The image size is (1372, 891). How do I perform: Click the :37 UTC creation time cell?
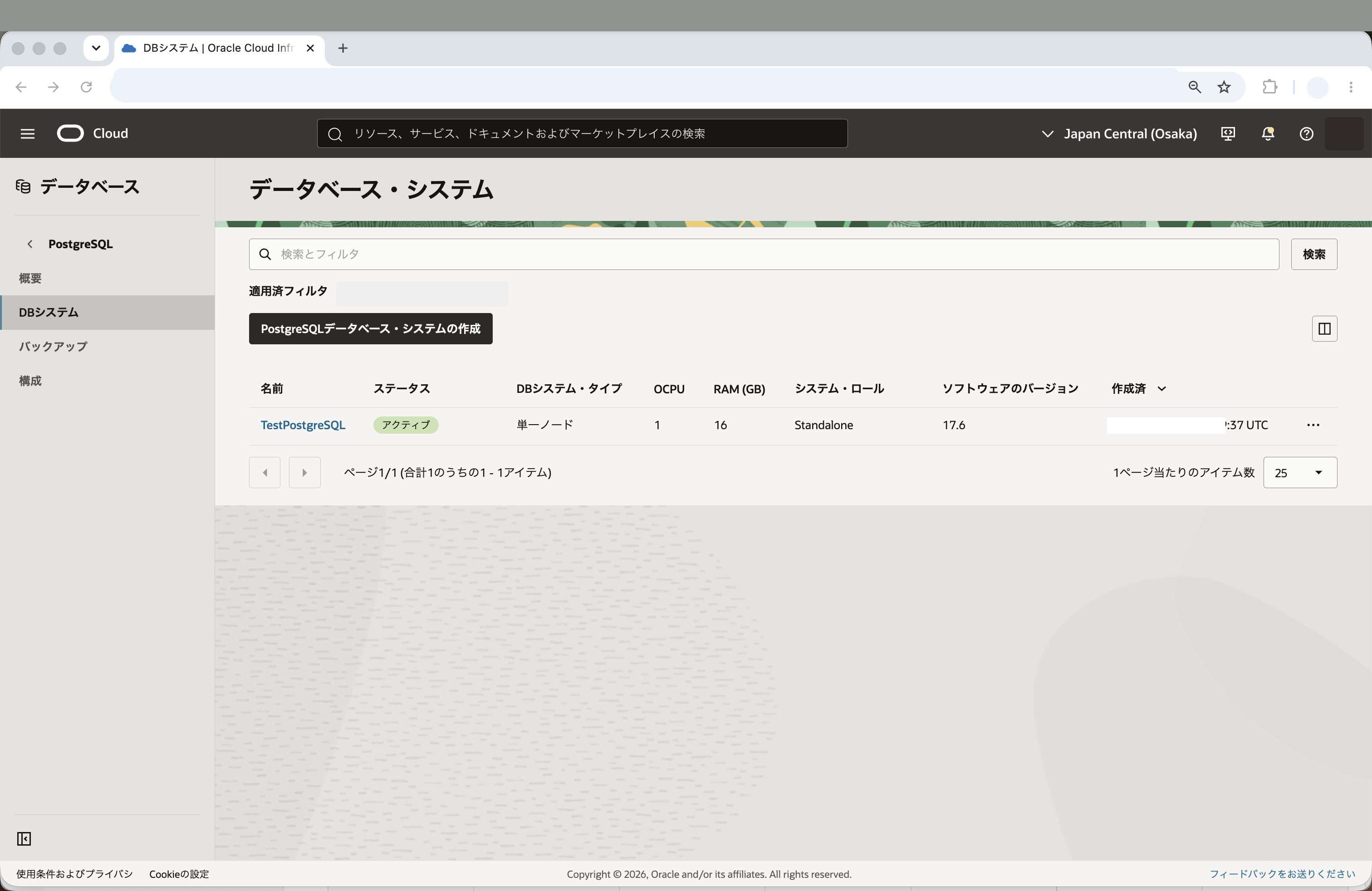(1246, 426)
